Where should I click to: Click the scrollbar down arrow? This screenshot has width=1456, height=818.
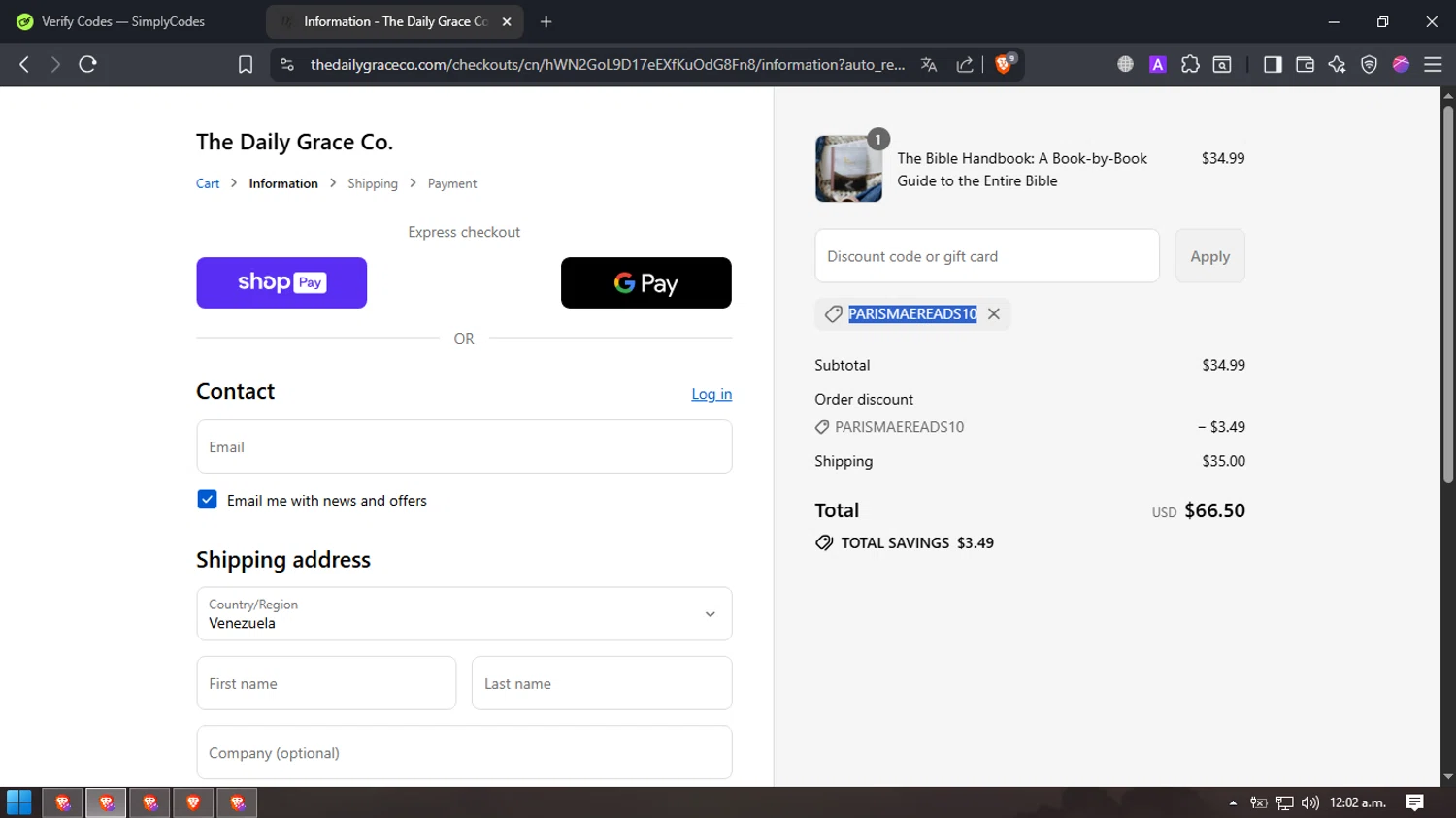click(x=1448, y=777)
